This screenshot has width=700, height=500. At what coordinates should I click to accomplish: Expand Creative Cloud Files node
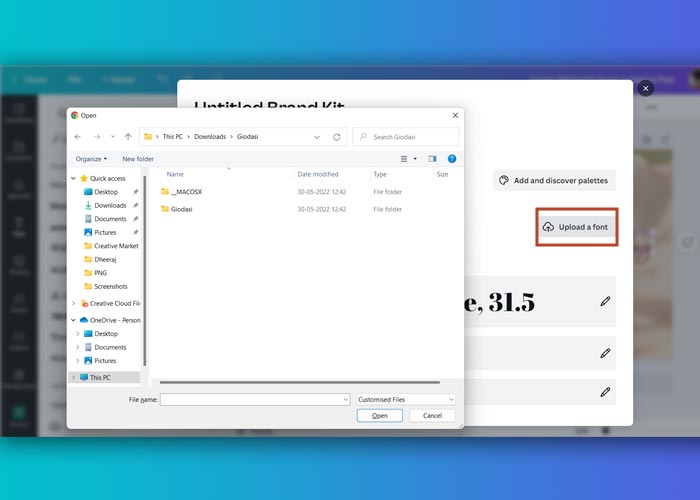pyautogui.click(x=73, y=304)
